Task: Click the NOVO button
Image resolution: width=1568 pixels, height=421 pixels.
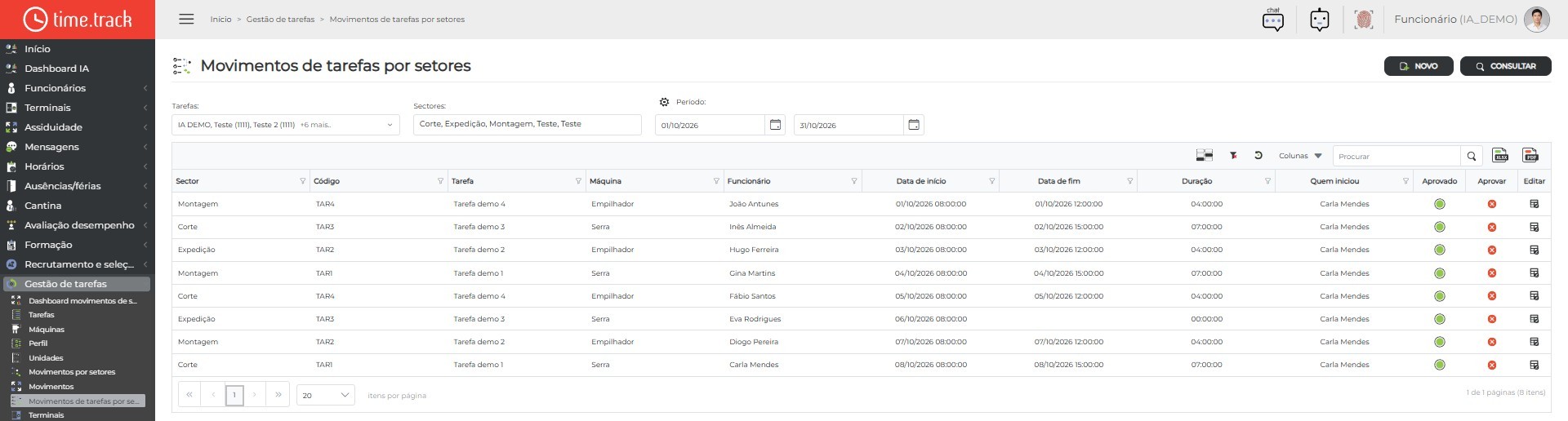Action: click(1419, 66)
